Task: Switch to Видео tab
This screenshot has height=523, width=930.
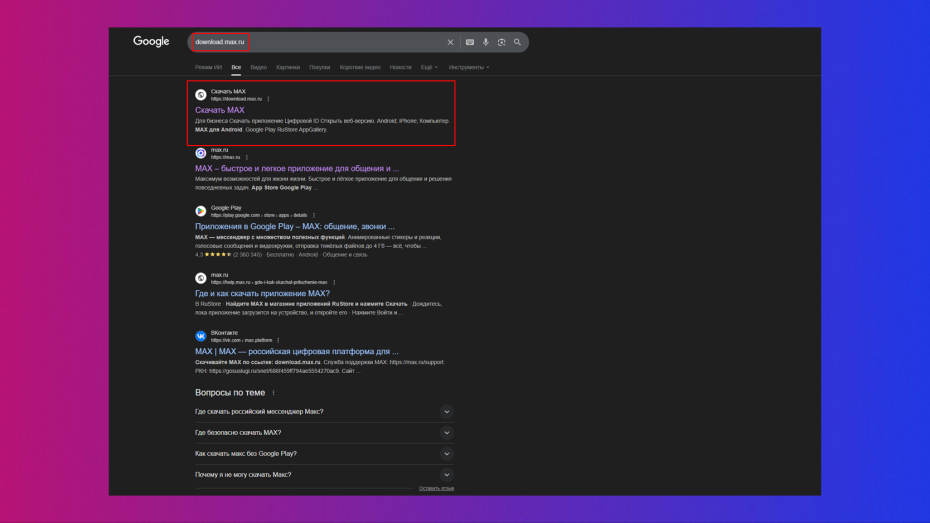Action: pos(259,68)
